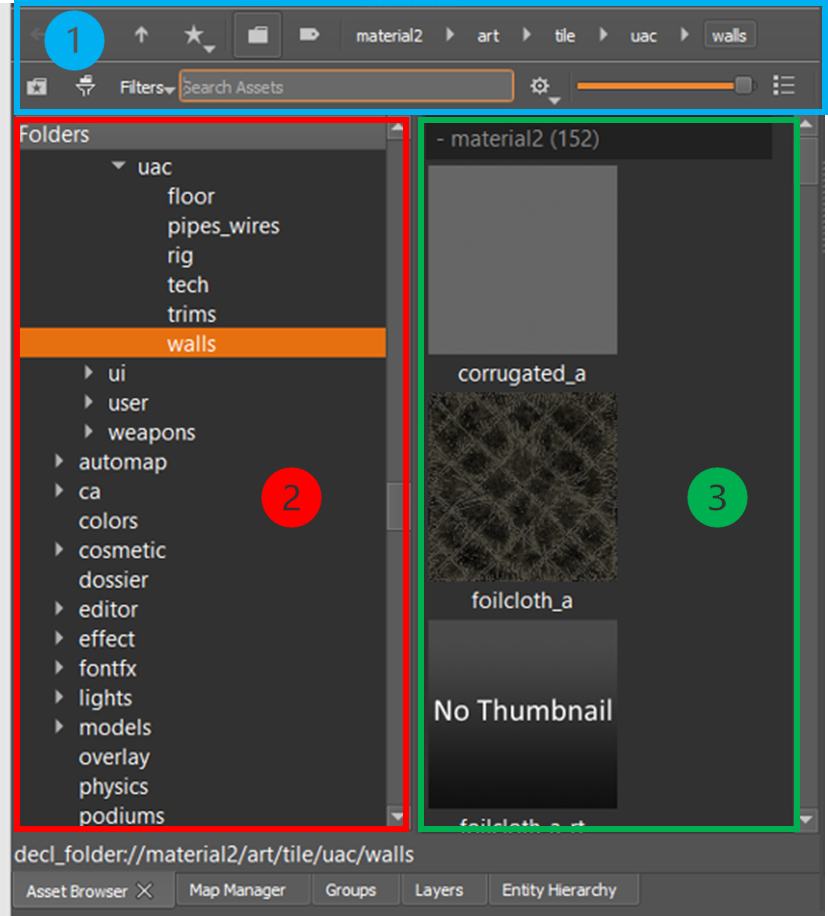Image resolution: width=828 pixels, height=916 pixels.
Task: Expand the weapons folder
Action: click(88, 432)
